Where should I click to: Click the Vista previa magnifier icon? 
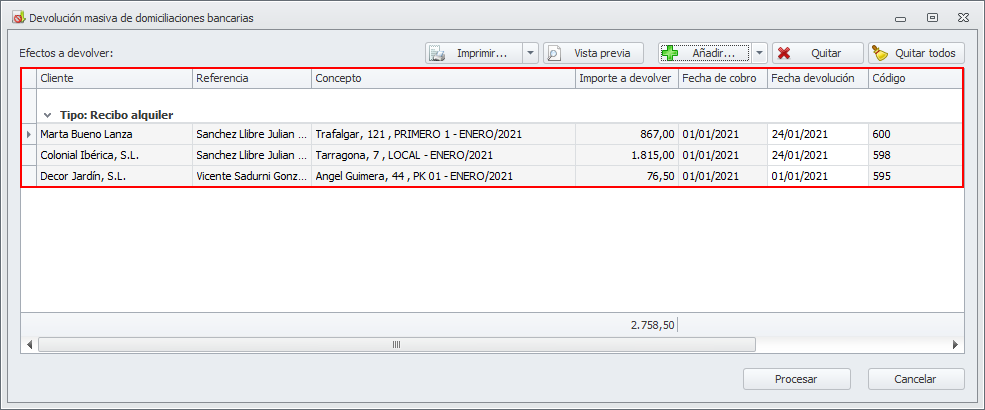(553, 53)
